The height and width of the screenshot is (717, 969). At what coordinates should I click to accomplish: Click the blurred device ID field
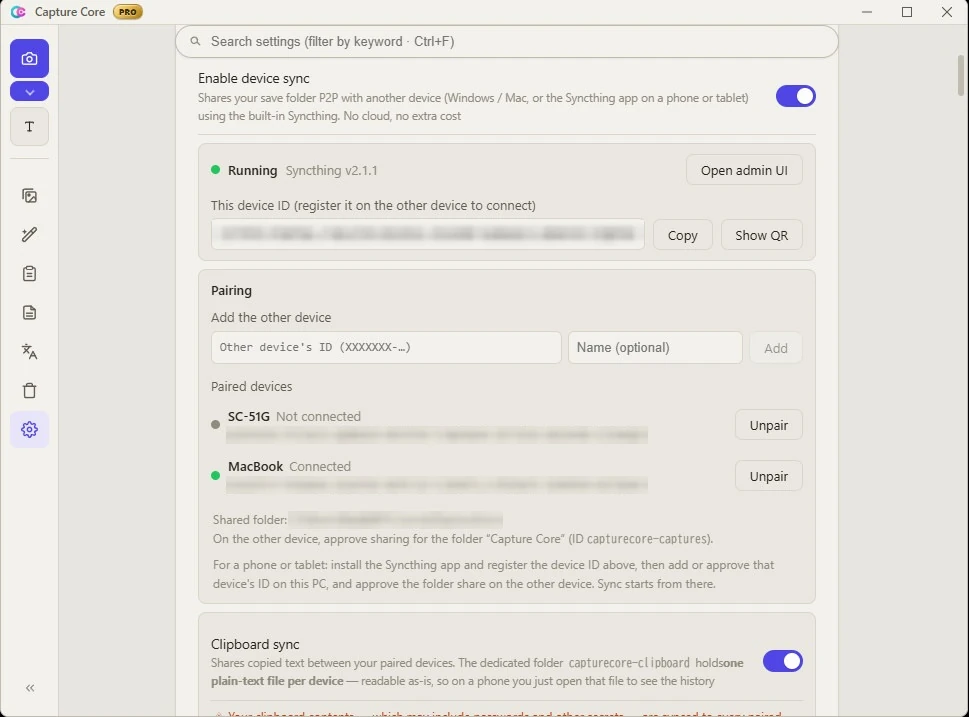click(428, 234)
